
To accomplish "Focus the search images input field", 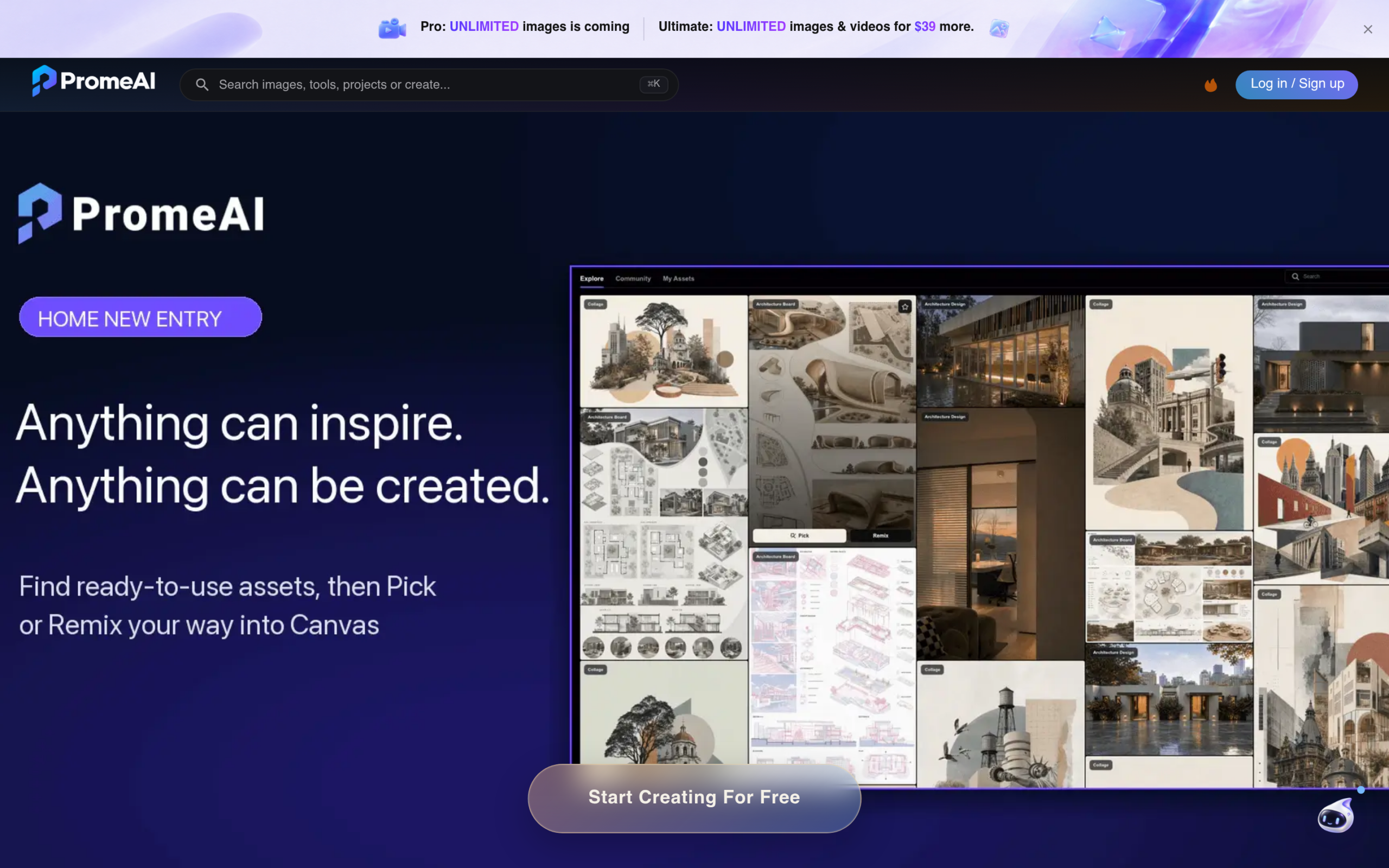I will tap(429, 85).
